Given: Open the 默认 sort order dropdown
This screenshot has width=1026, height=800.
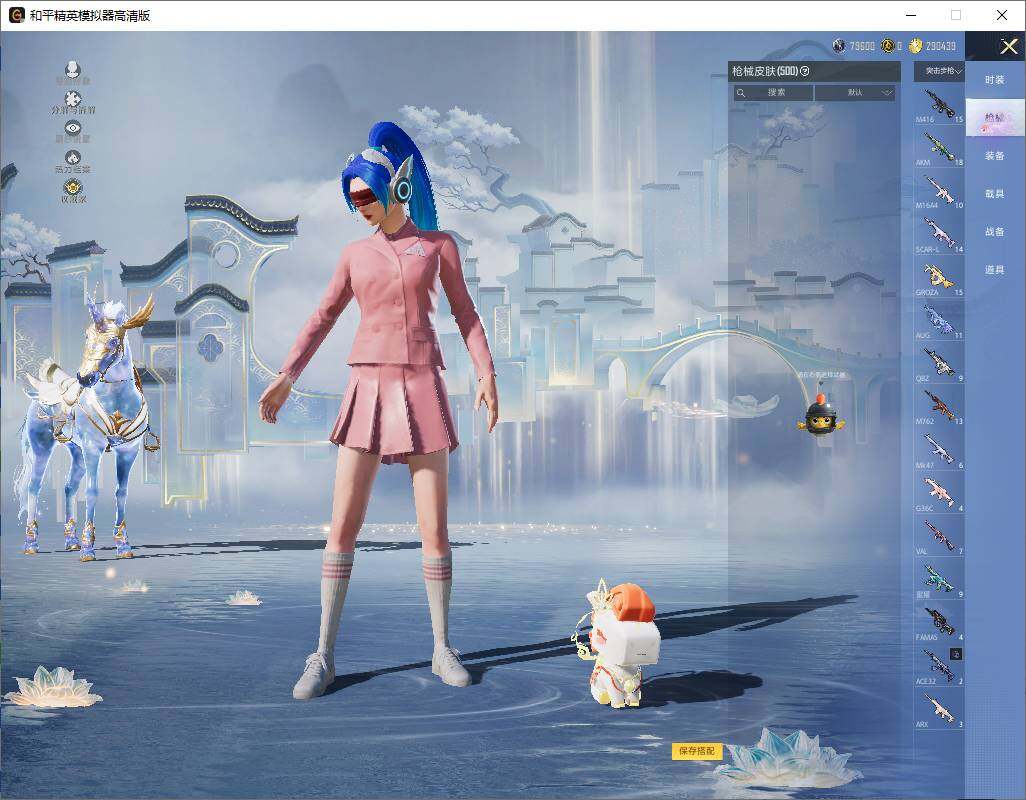Looking at the screenshot, I should pos(855,93).
